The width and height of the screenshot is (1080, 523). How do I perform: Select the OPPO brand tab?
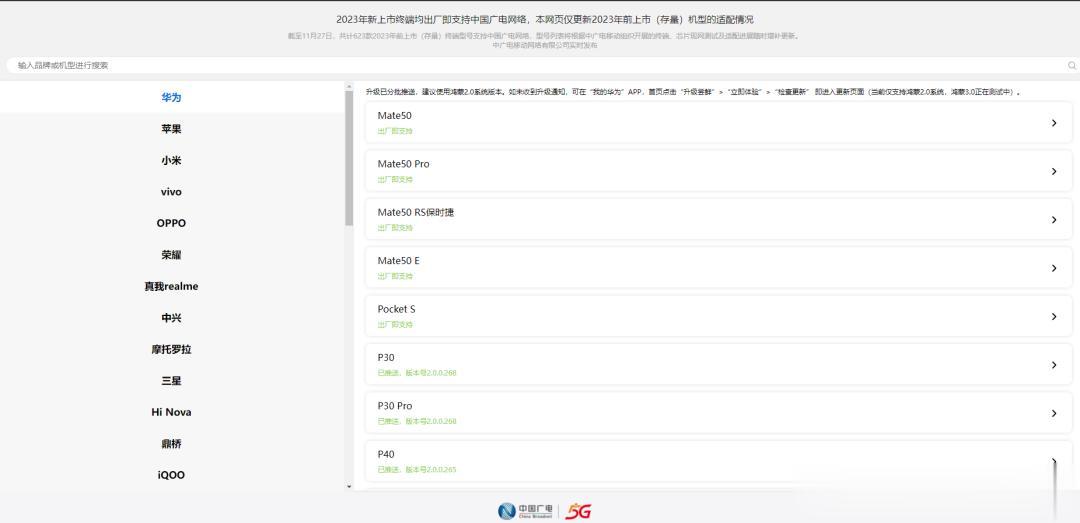(x=172, y=223)
